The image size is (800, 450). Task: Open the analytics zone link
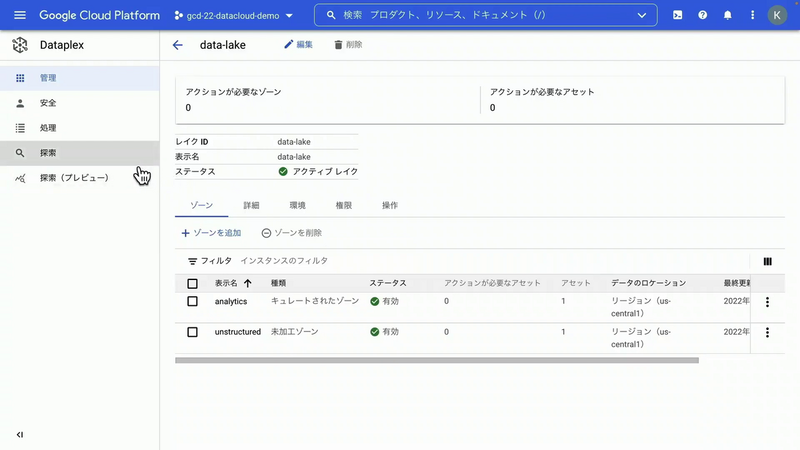[231, 302]
